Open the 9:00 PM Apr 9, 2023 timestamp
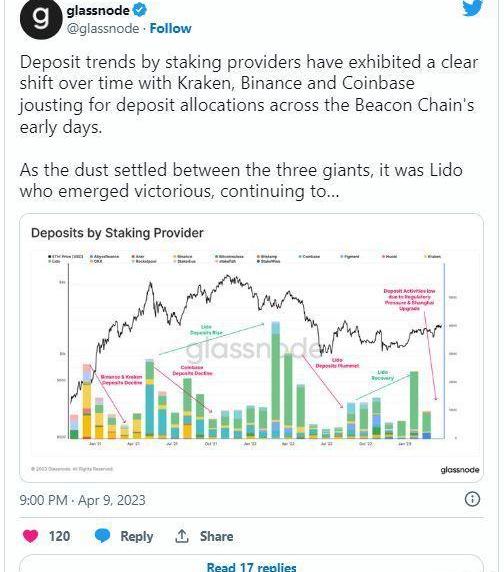 tap(83, 500)
